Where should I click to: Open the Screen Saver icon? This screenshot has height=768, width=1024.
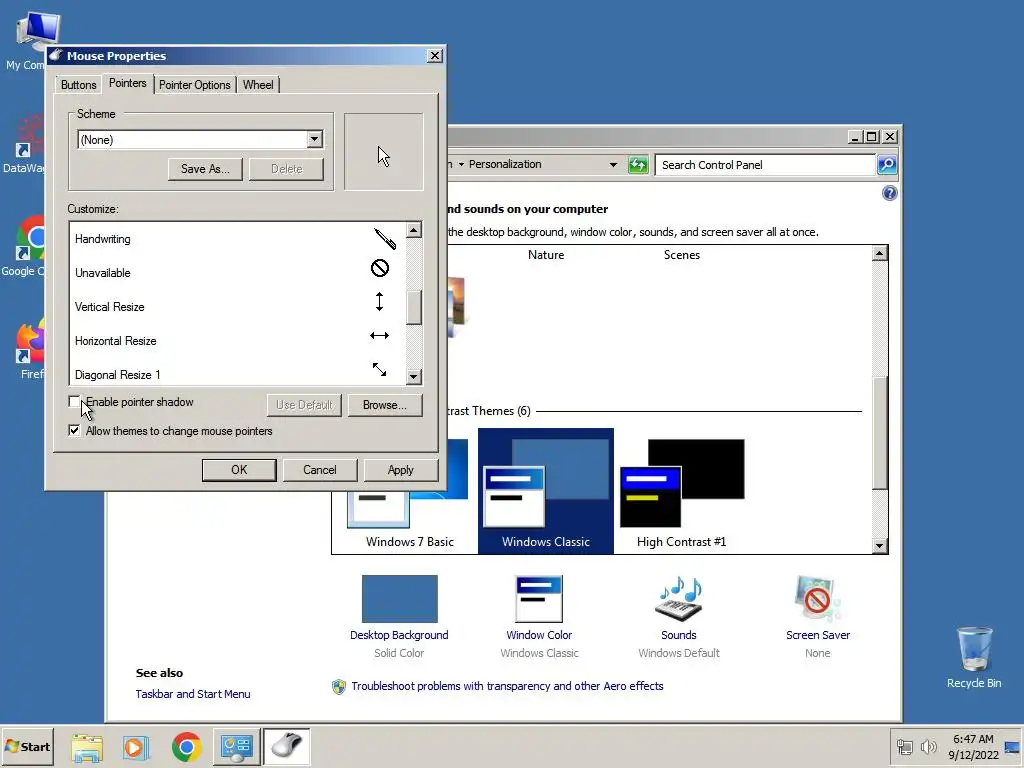pyautogui.click(x=818, y=599)
